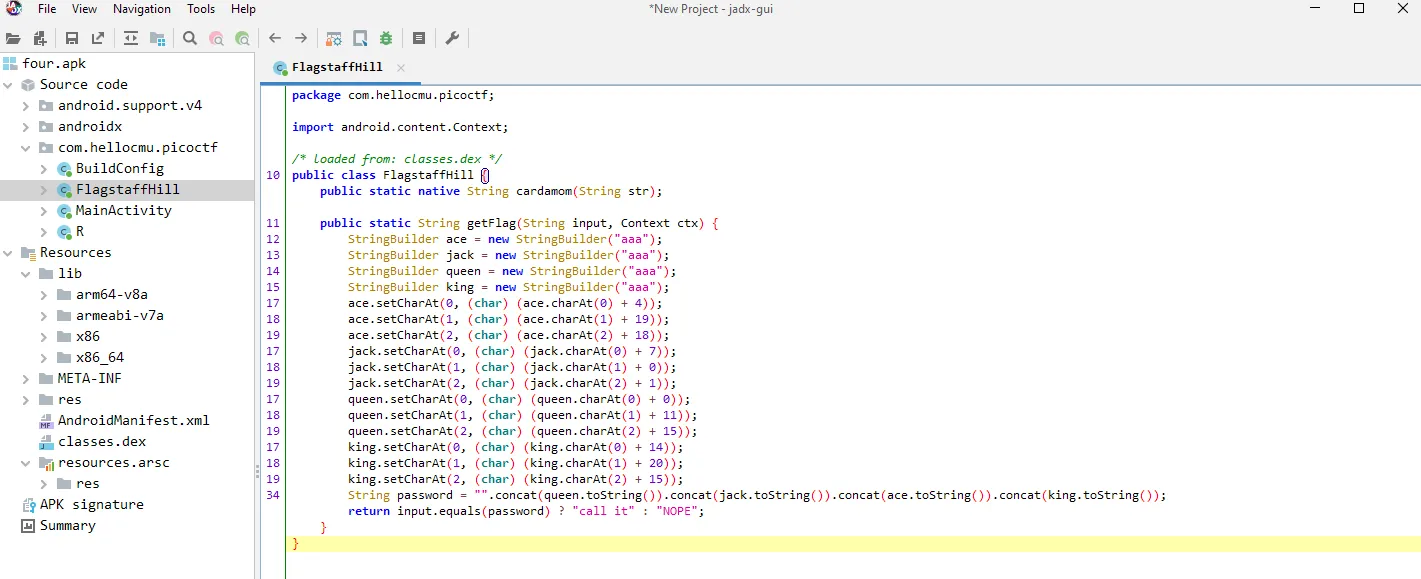This screenshot has height=579, width=1421.
Task: Click the Add files toolbar icon
Action: 40,38
